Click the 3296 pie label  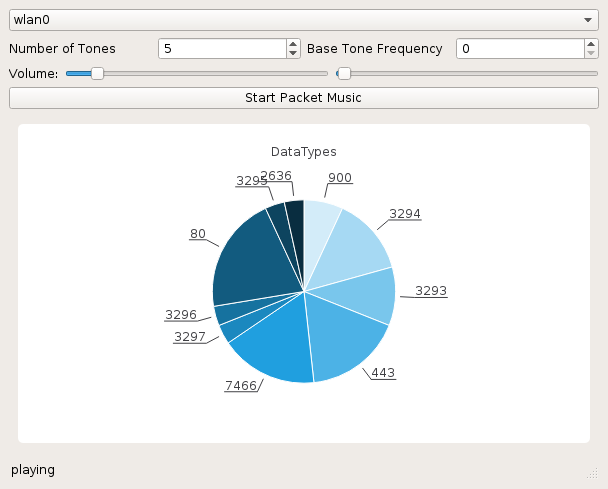point(181,314)
